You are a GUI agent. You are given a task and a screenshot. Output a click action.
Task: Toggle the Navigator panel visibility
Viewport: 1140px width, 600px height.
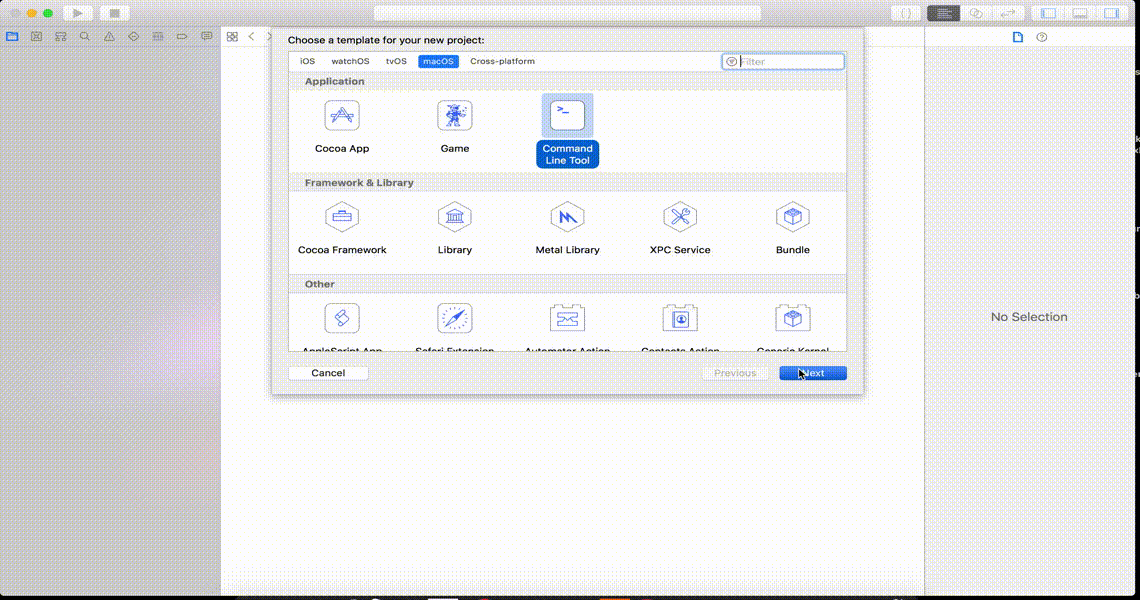1048,13
